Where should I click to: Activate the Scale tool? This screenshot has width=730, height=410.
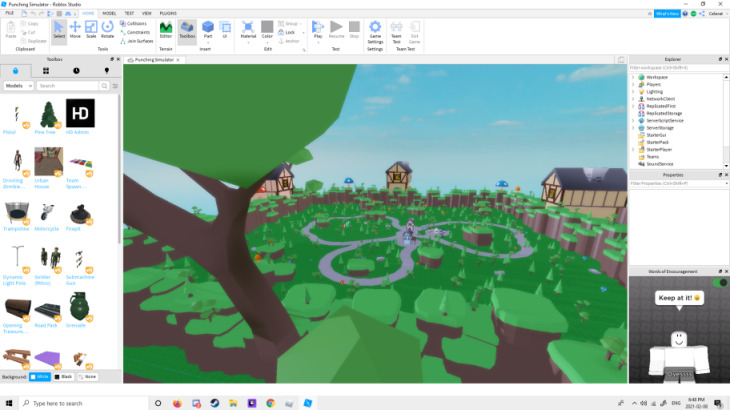pos(91,30)
